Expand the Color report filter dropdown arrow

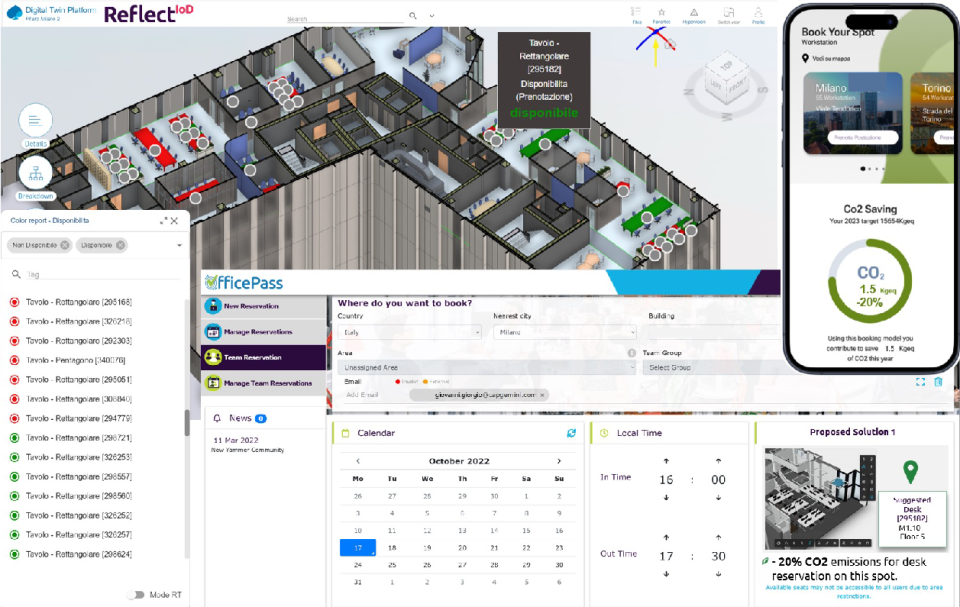[x=180, y=245]
